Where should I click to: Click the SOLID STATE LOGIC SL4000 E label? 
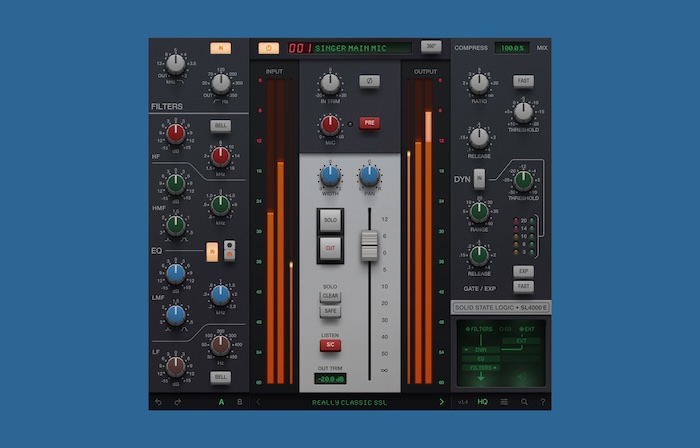tap(501, 307)
